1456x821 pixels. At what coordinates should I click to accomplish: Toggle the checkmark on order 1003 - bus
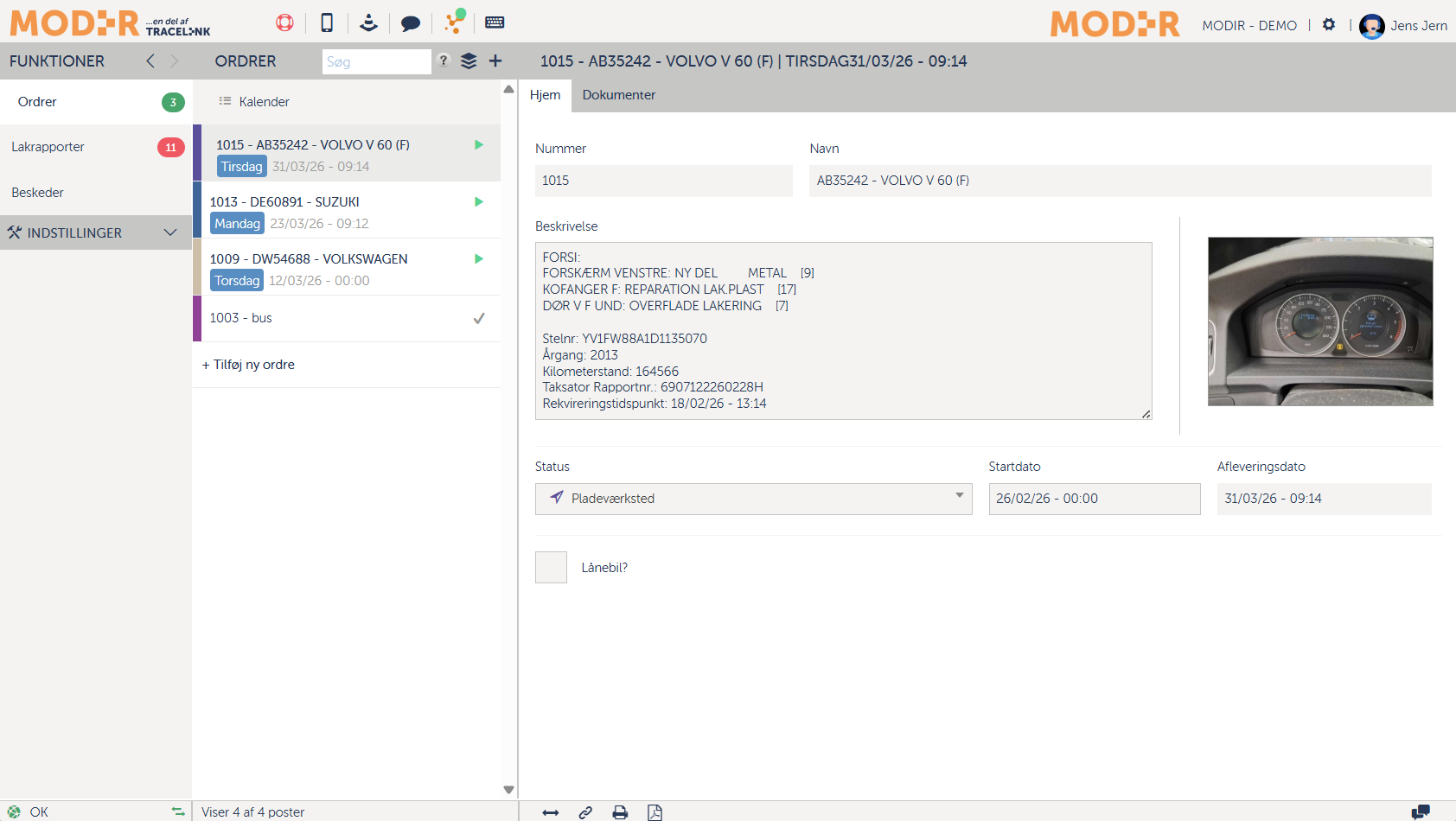[x=479, y=319]
